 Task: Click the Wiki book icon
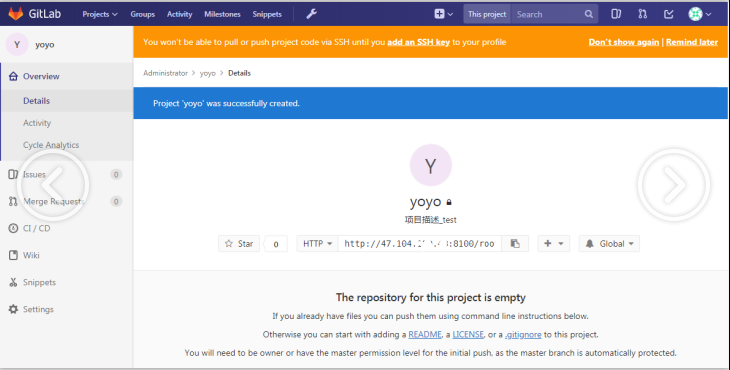click(13, 255)
